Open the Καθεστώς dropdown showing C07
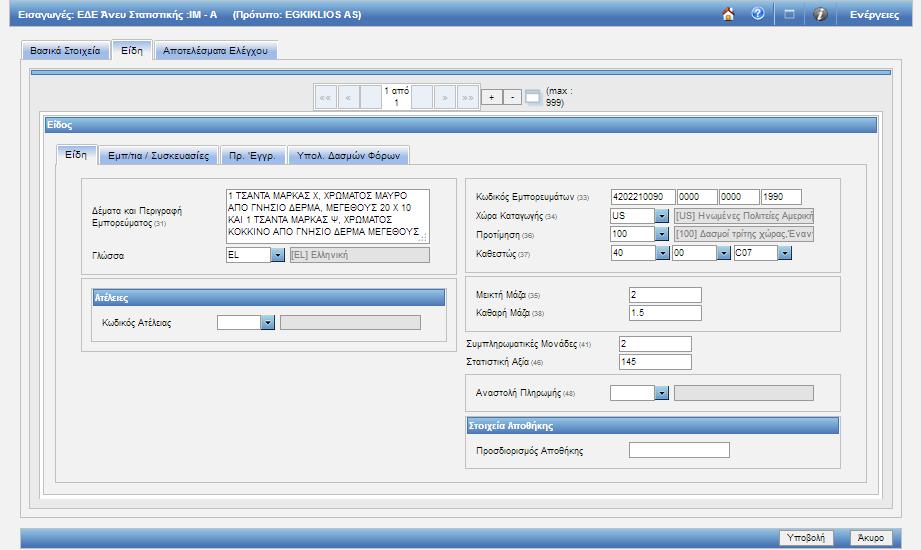Image resolution: width=921 pixels, height=550 pixels. 785,253
